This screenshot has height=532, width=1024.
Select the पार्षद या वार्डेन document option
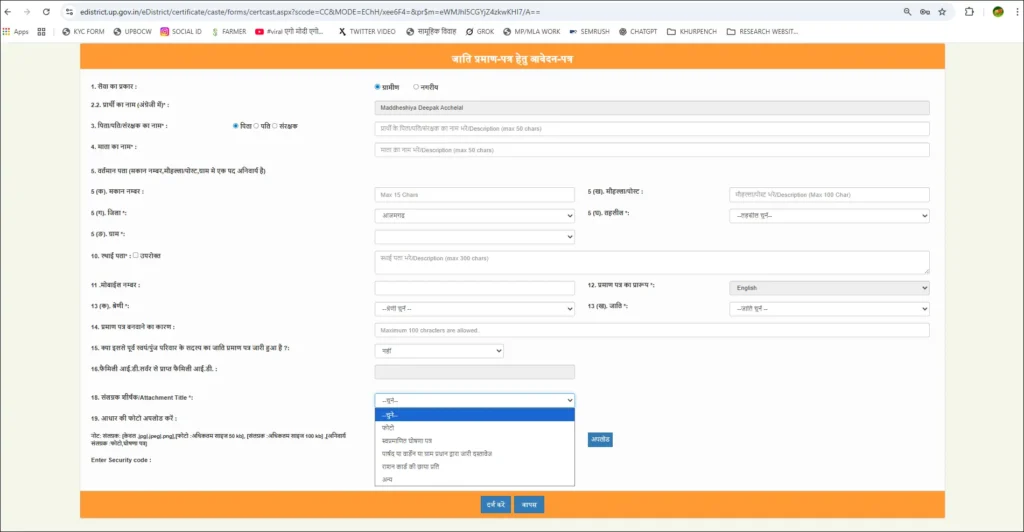click(x=475, y=454)
